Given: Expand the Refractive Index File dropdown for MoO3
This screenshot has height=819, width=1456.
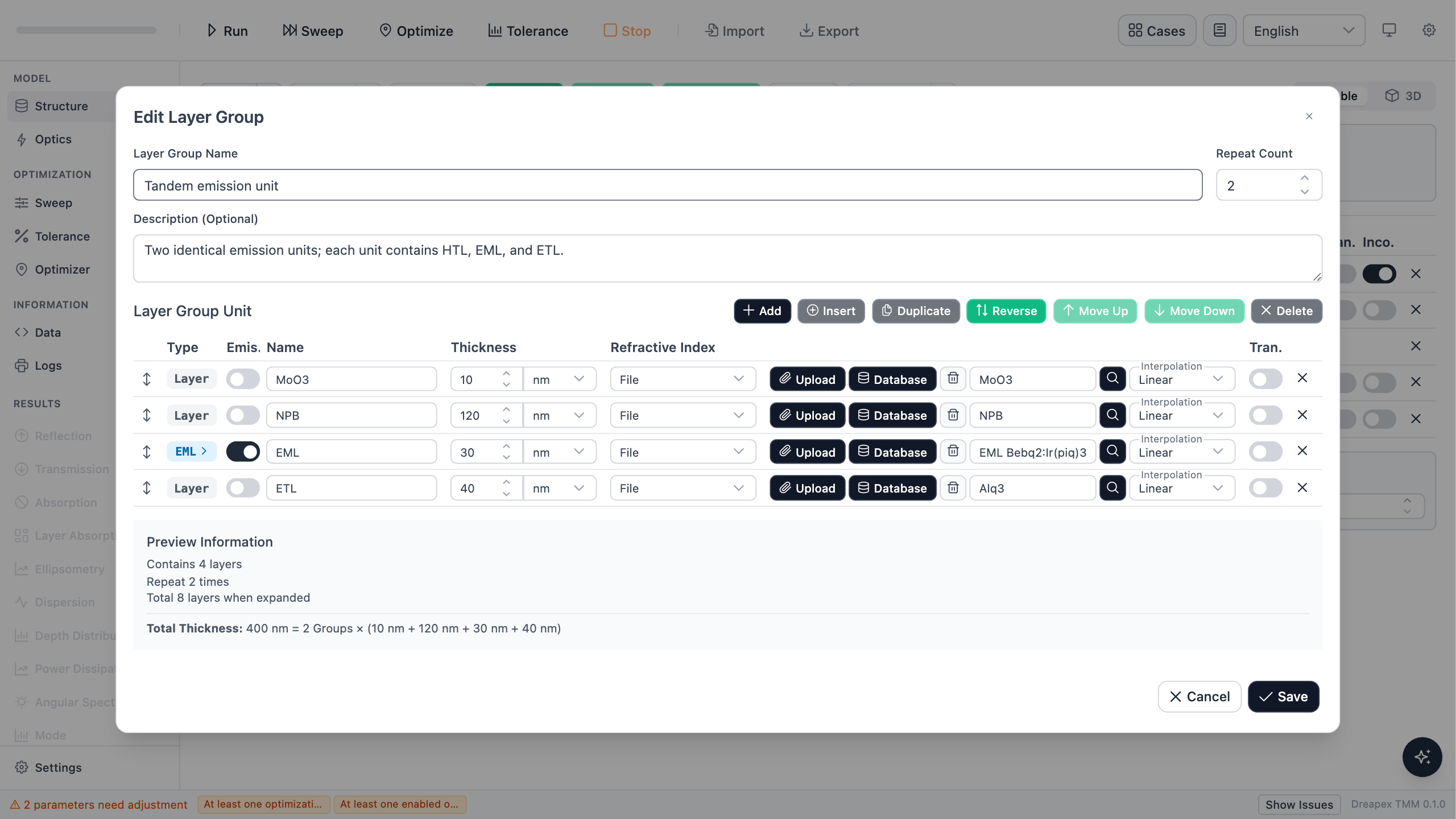Looking at the screenshot, I should [682, 379].
